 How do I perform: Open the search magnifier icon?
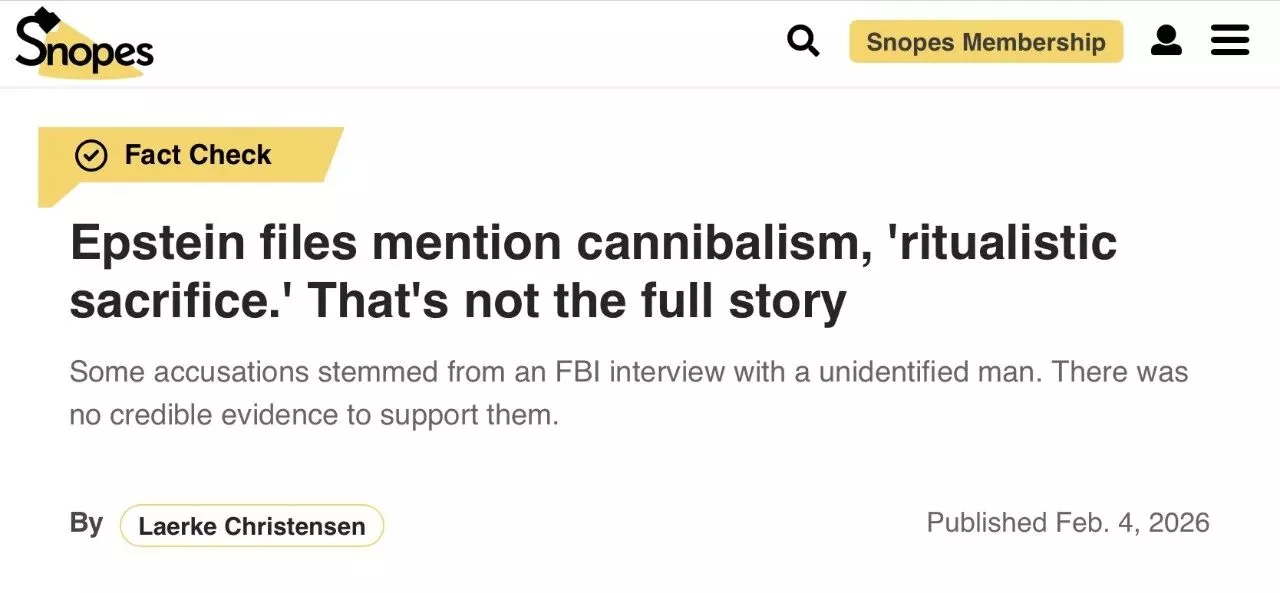[x=803, y=41]
